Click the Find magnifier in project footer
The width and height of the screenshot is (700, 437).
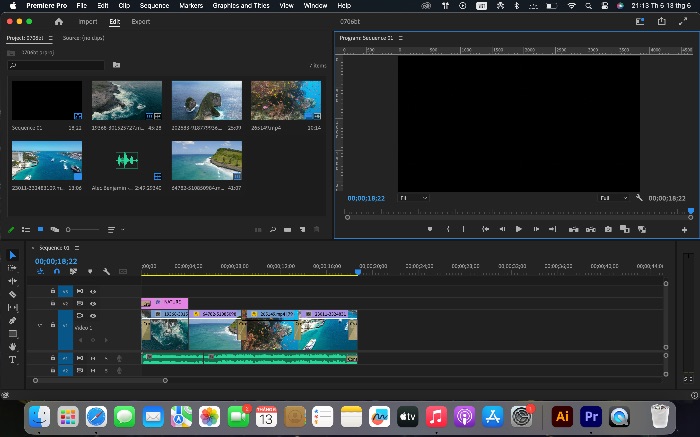(273, 229)
